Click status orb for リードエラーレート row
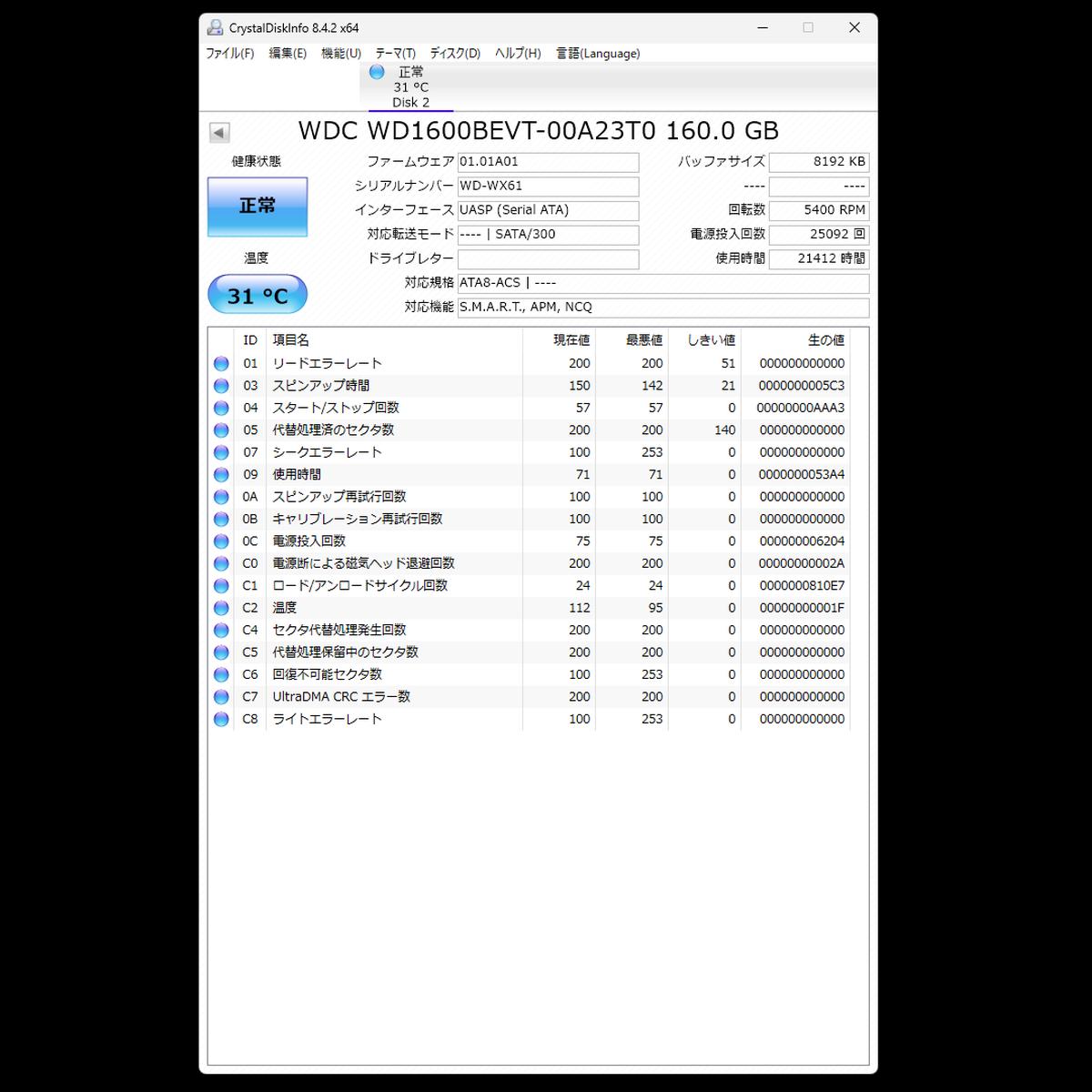1092x1092 pixels. [x=221, y=364]
